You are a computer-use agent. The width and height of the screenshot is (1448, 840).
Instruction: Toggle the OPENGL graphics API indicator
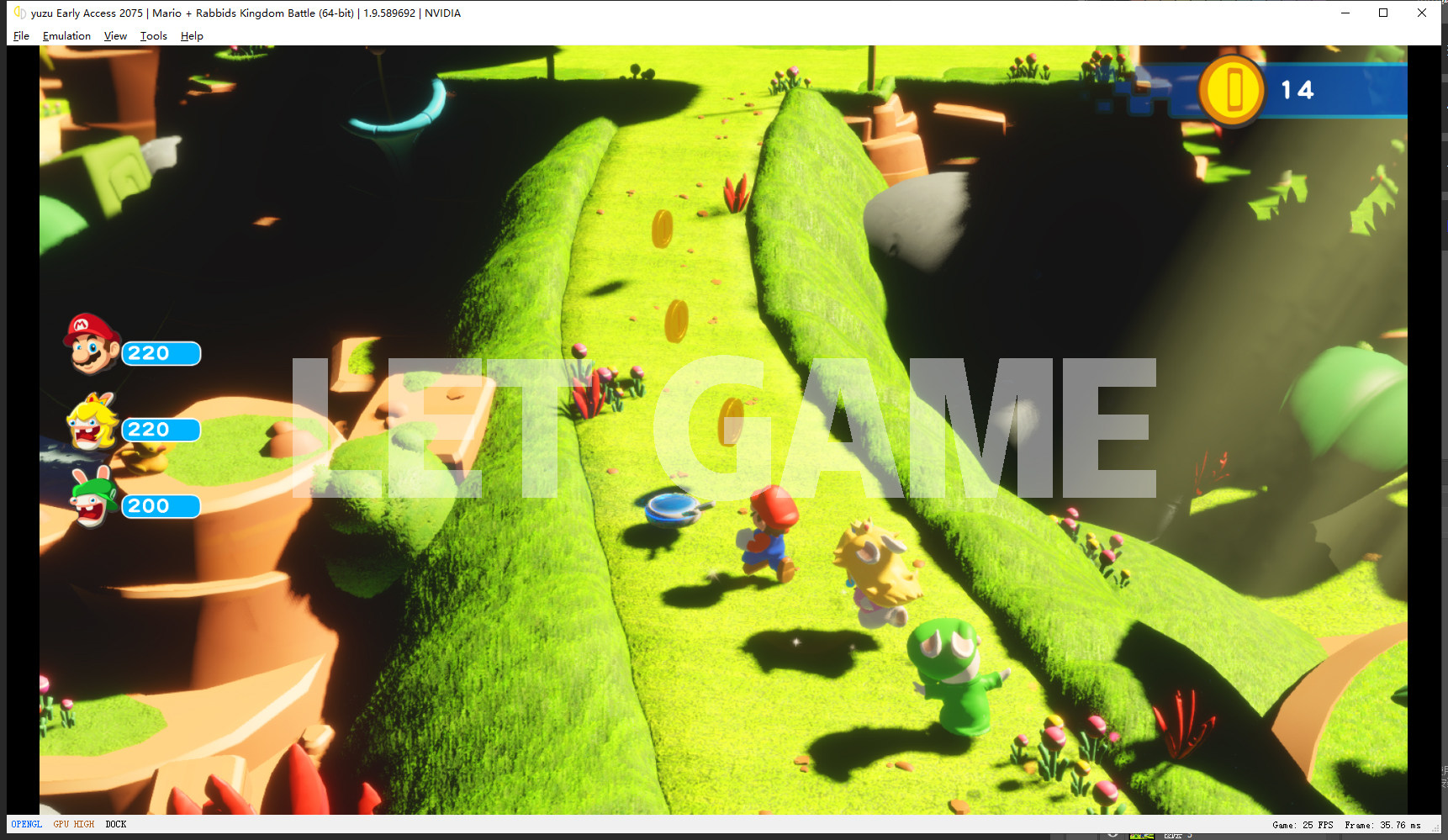coord(27,824)
